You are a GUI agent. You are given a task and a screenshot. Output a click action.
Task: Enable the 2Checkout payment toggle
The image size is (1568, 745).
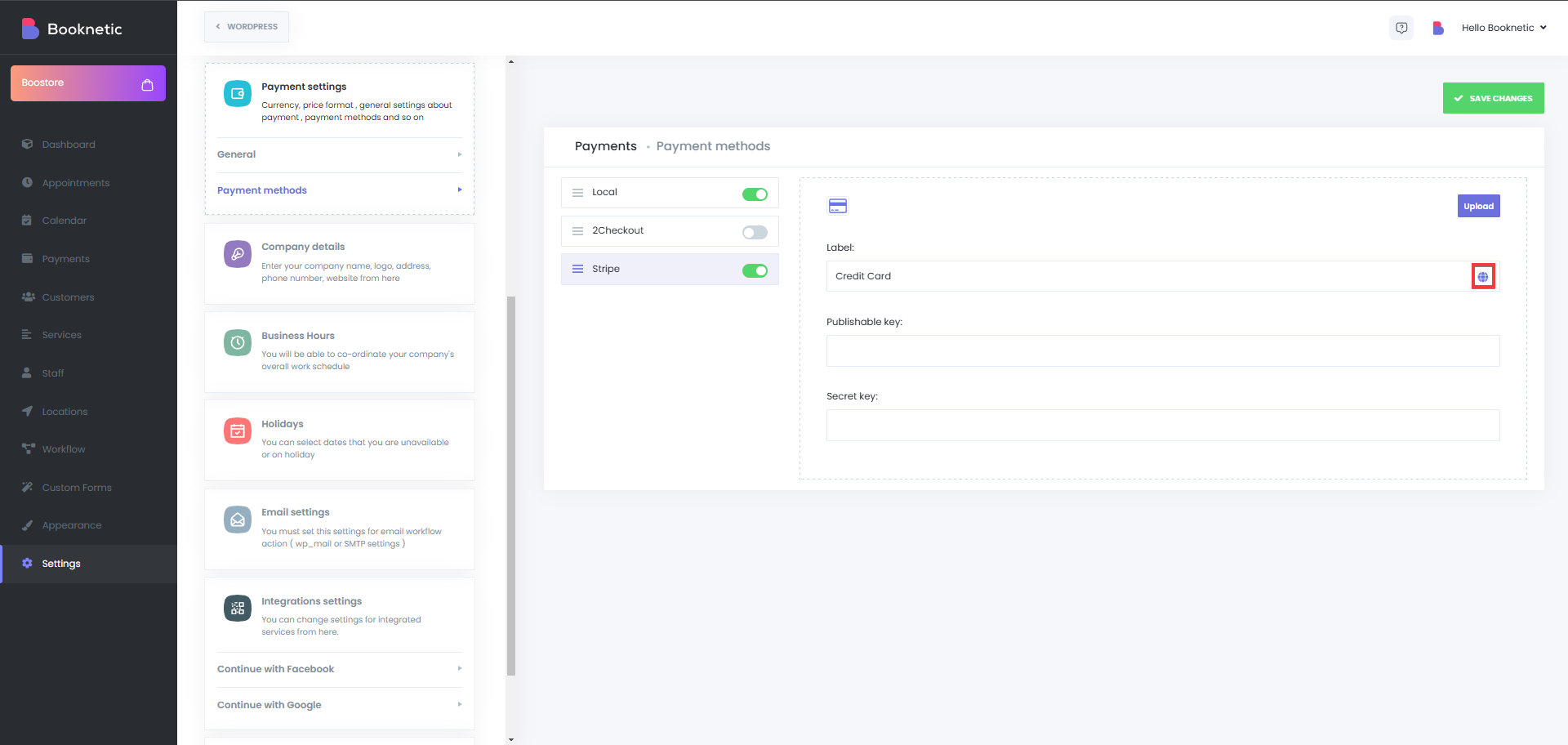tap(755, 233)
